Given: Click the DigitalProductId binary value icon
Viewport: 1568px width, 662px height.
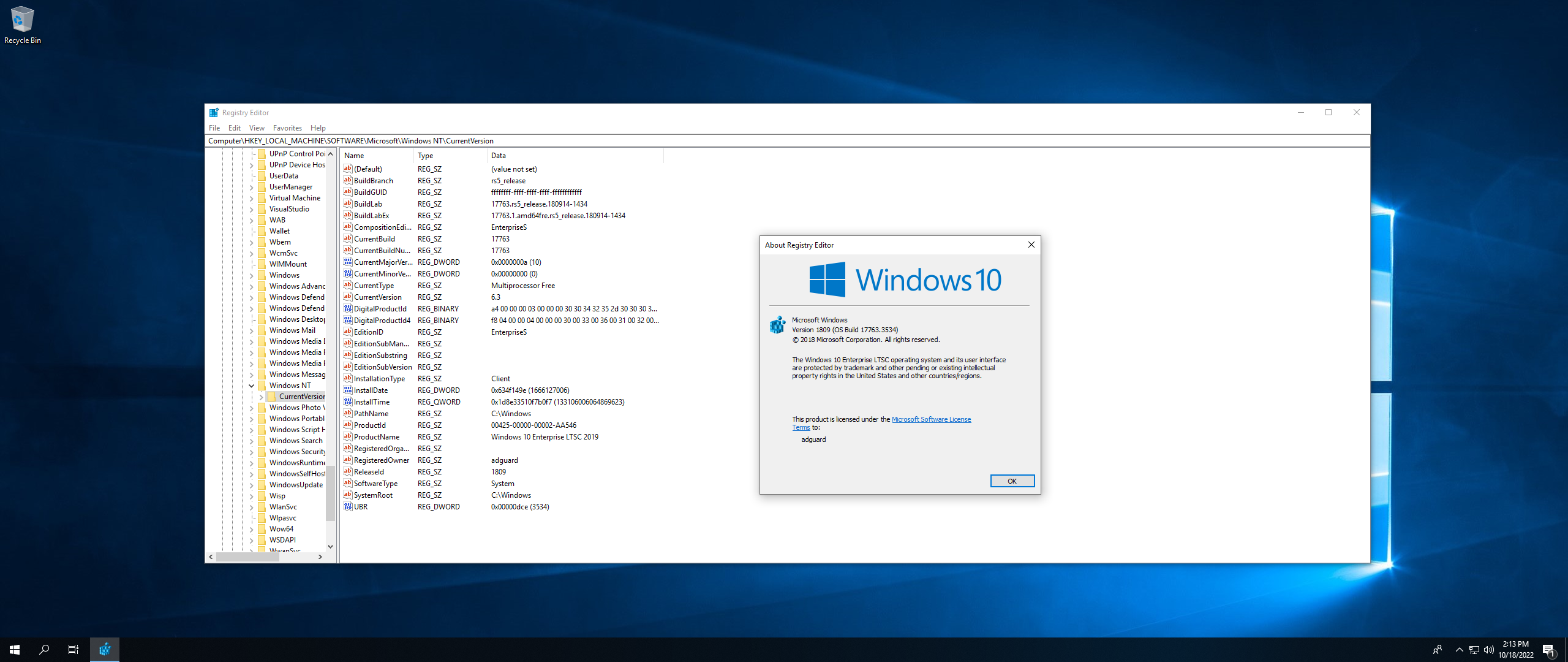Looking at the screenshot, I should pyautogui.click(x=348, y=309).
